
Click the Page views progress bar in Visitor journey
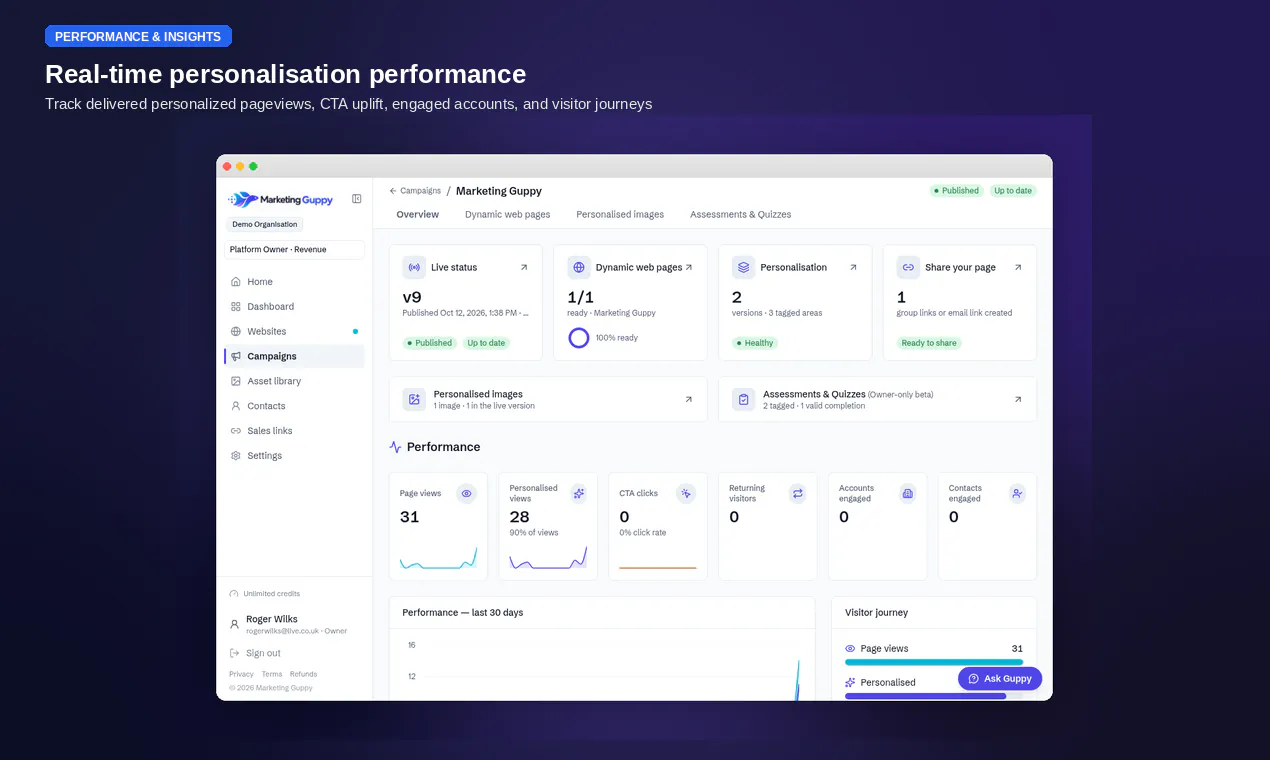[x=934, y=662]
